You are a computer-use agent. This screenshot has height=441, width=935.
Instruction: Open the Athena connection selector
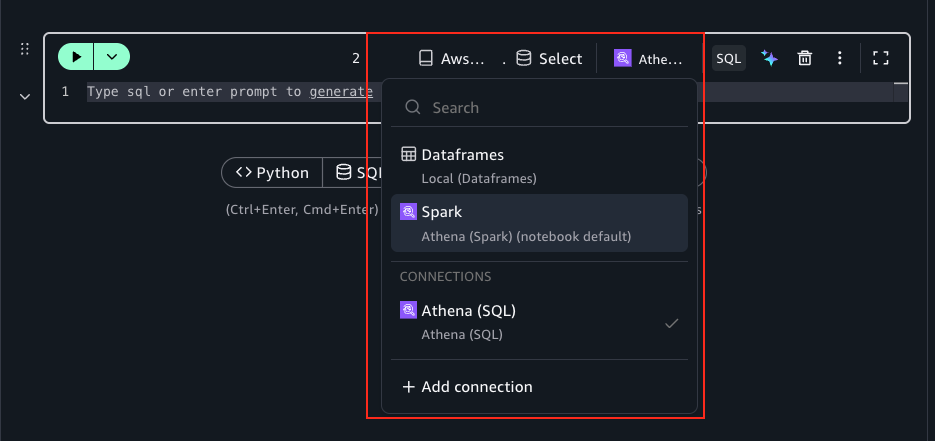click(x=648, y=58)
